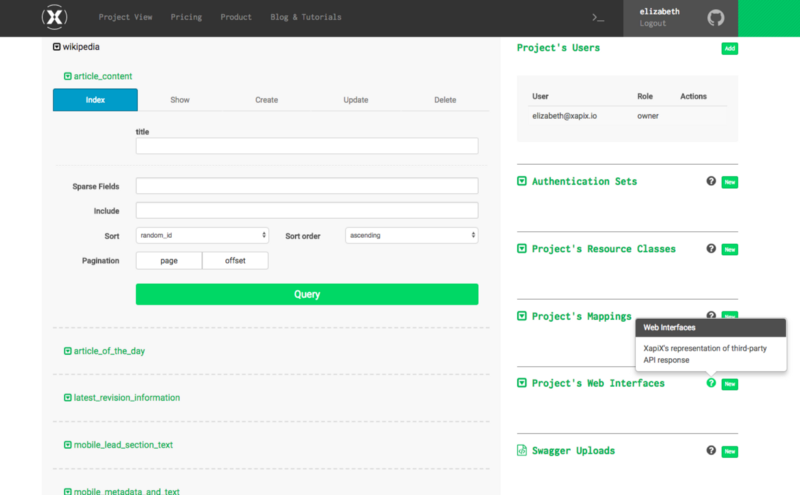Select offset pagination option
This screenshot has height=495, width=800.
tap(235, 260)
